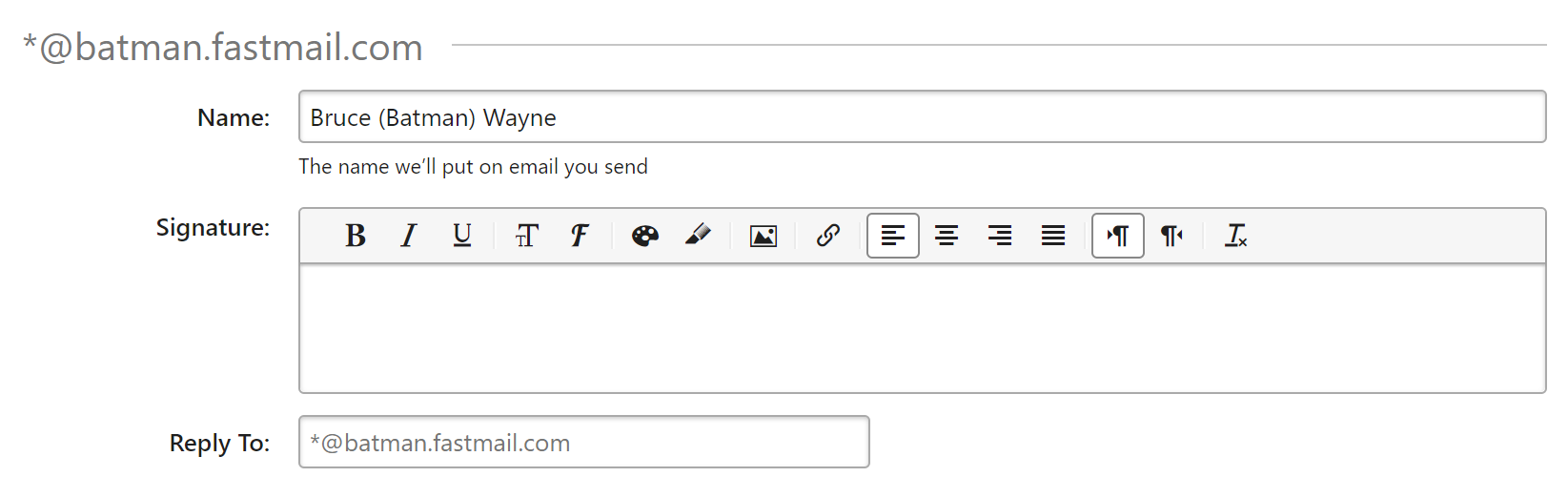
Task: Center align the signature text
Action: tap(947, 236)
